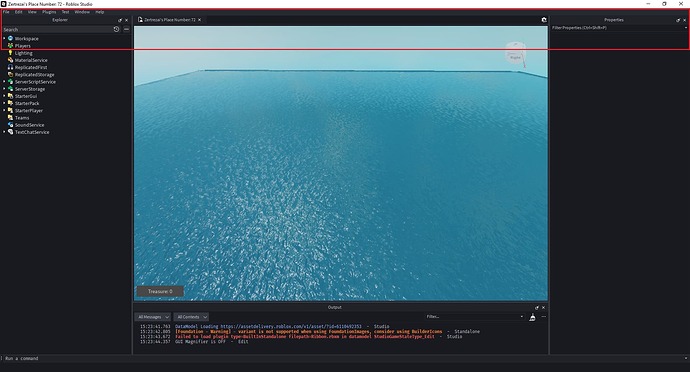690x372 pixels.
Task: Open the assetdelivery.roblox.com link in Output
Action: [x=291, y=327]
